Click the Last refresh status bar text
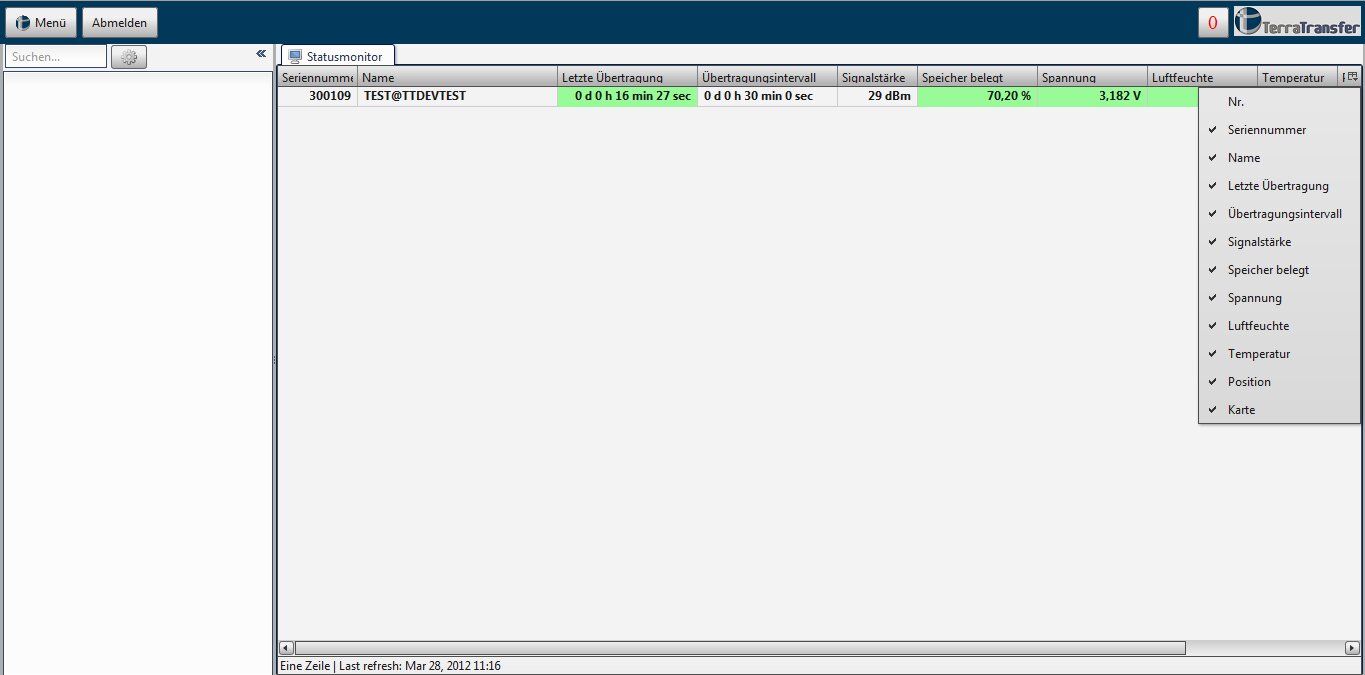This screenshot has height=675, width=1365. (419, 665)
